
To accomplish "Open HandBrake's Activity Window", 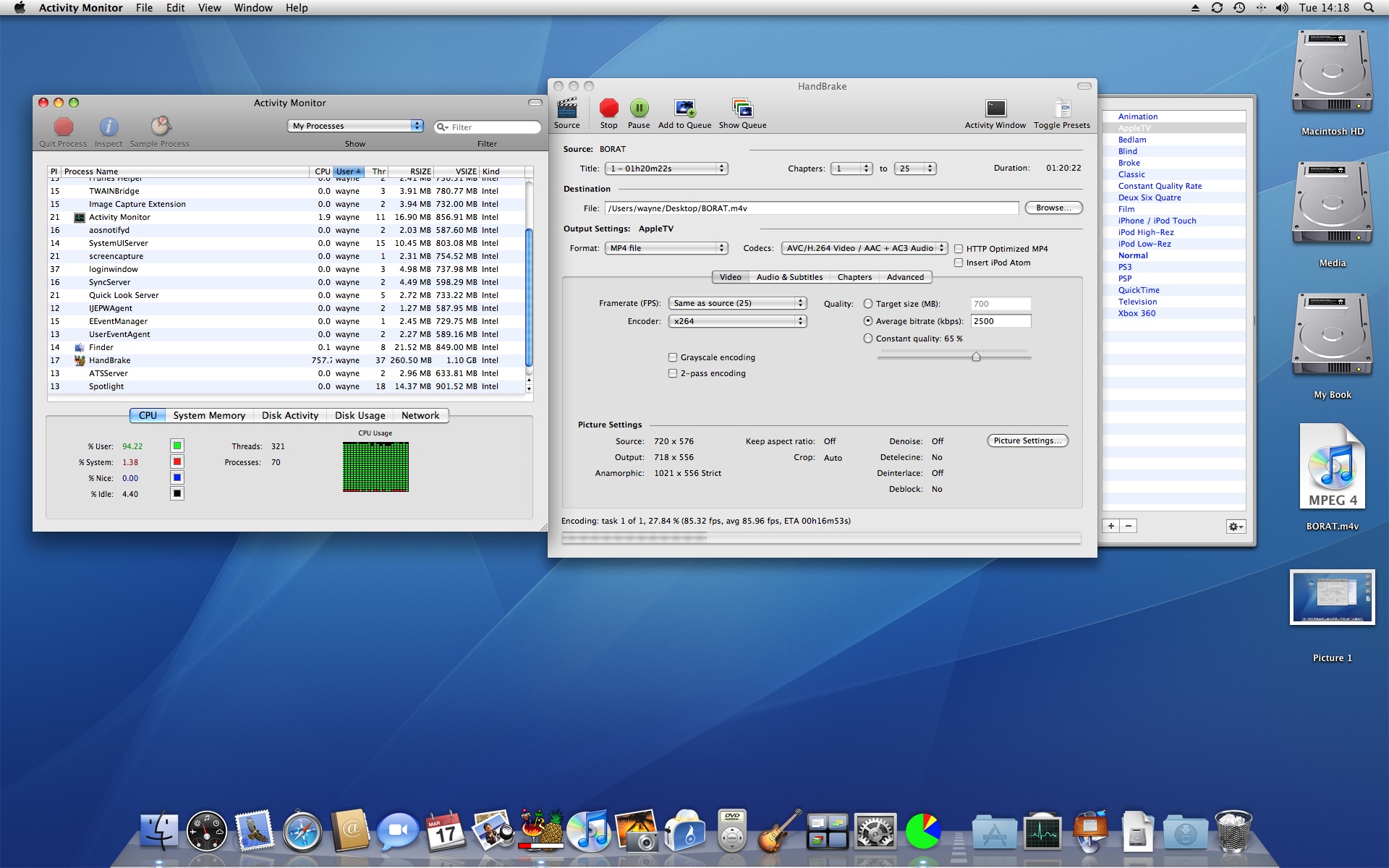I will point(995,109).
